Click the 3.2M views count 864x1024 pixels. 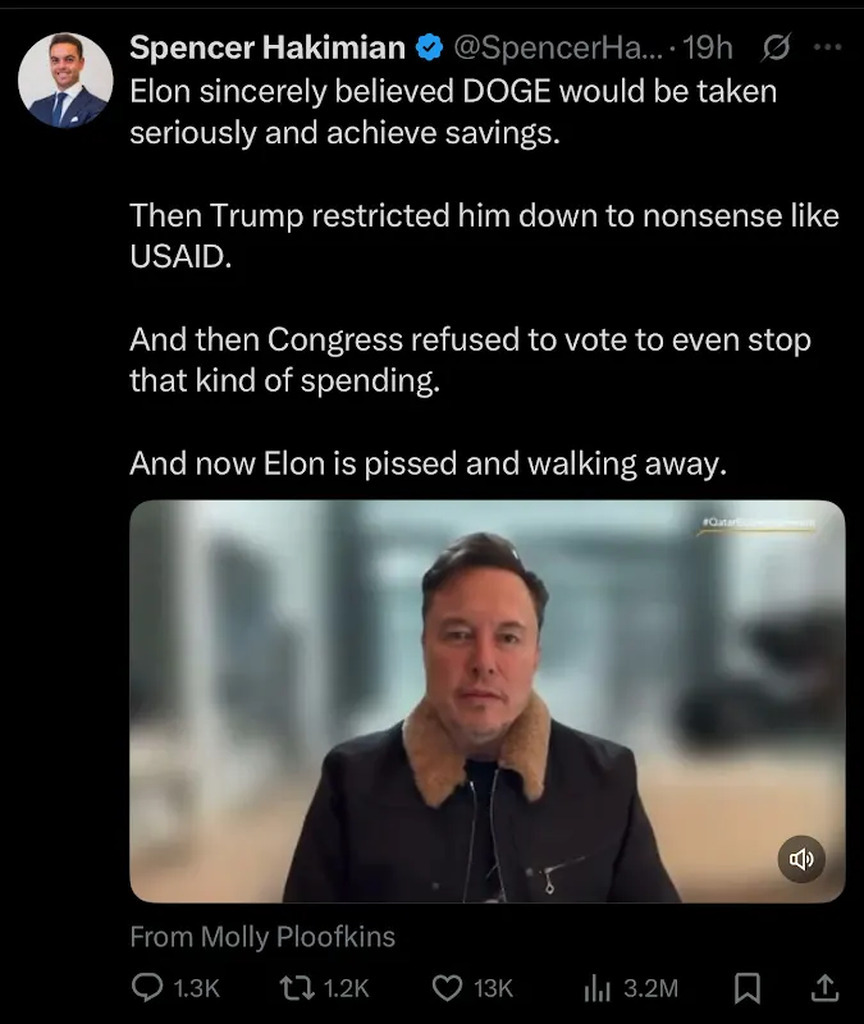click(650, 988)
